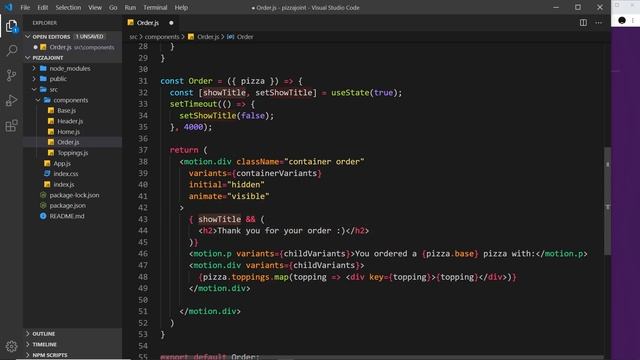Screen dimensions: 640x360
Task: Click the profile avatar in the browser window
Action: (622, 20)
